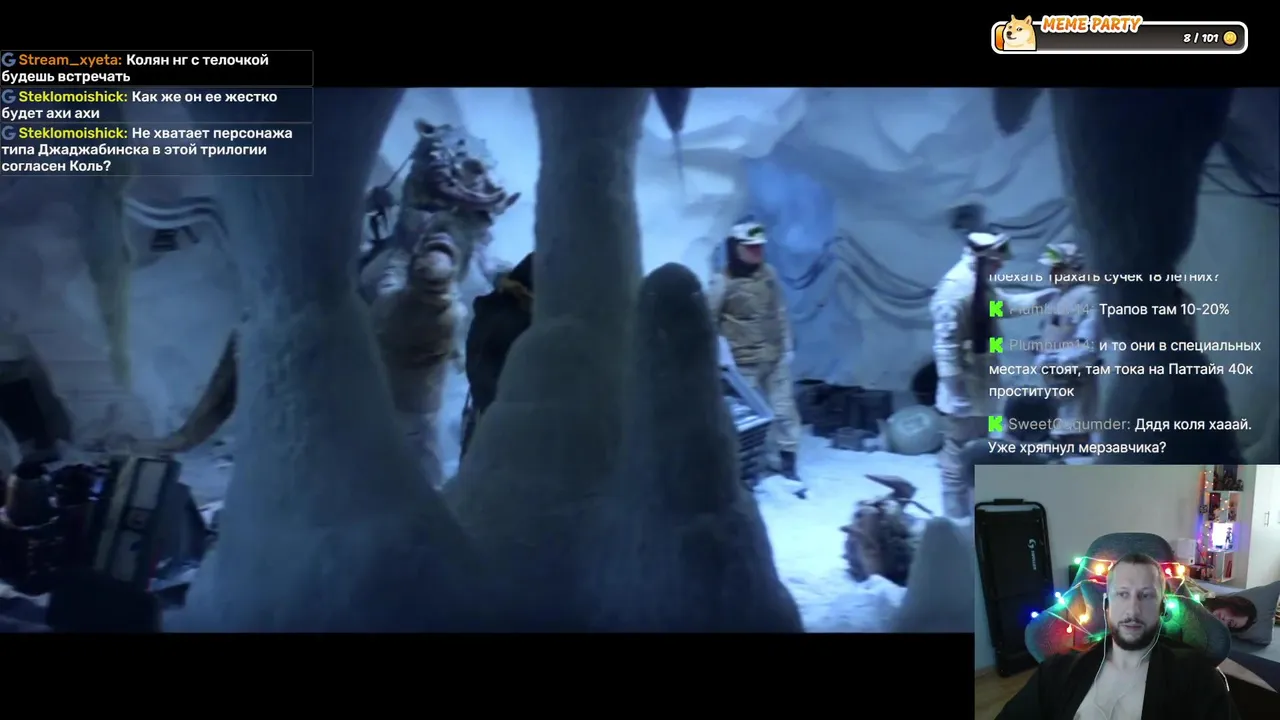Click Kick icon beside the SweetC..gumder message
Viewport: 1280px width, 720px height.
(x=996, y=424)
